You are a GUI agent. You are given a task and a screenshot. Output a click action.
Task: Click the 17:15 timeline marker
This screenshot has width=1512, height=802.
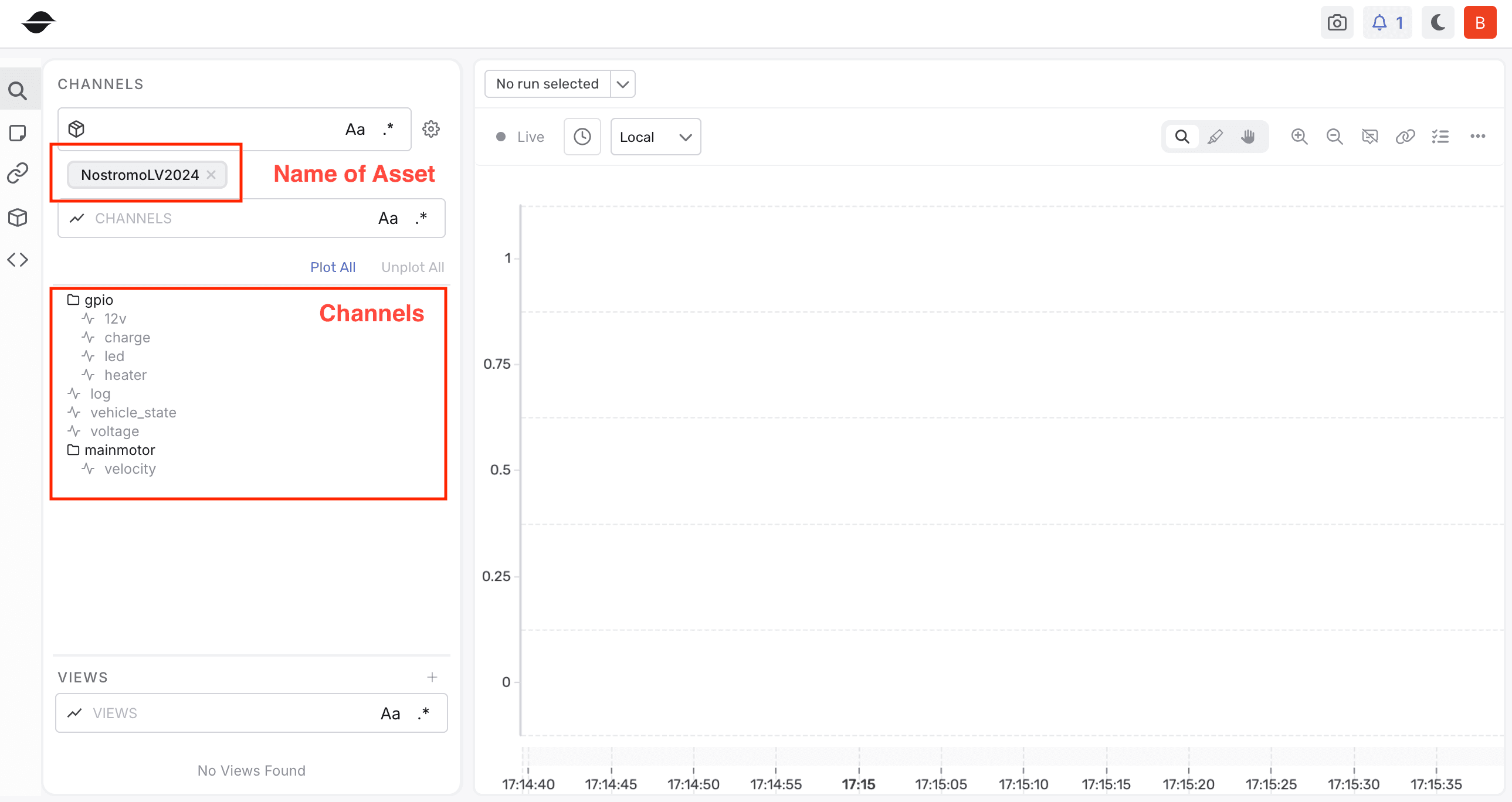pos(859,784)
